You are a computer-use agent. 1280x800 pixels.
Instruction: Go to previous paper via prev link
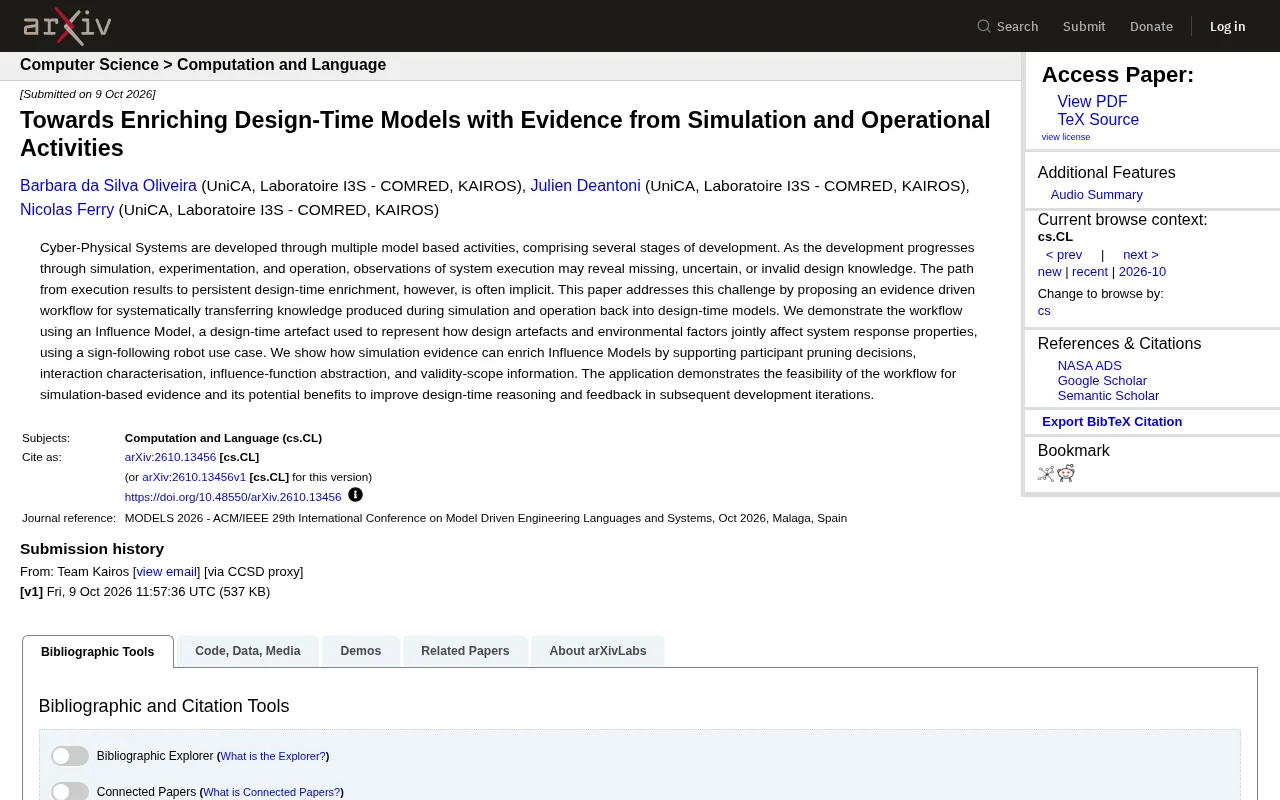1064,255
